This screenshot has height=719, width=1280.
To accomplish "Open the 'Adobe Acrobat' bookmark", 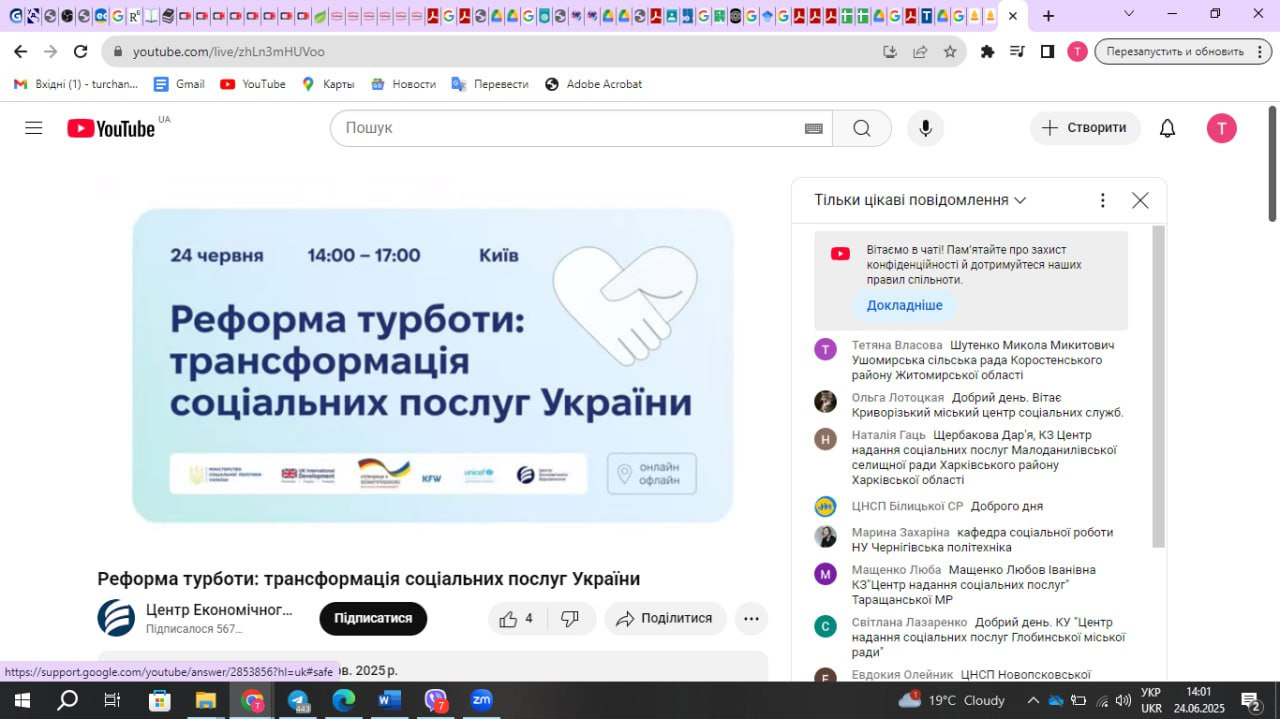I will (x=593, y=84).
